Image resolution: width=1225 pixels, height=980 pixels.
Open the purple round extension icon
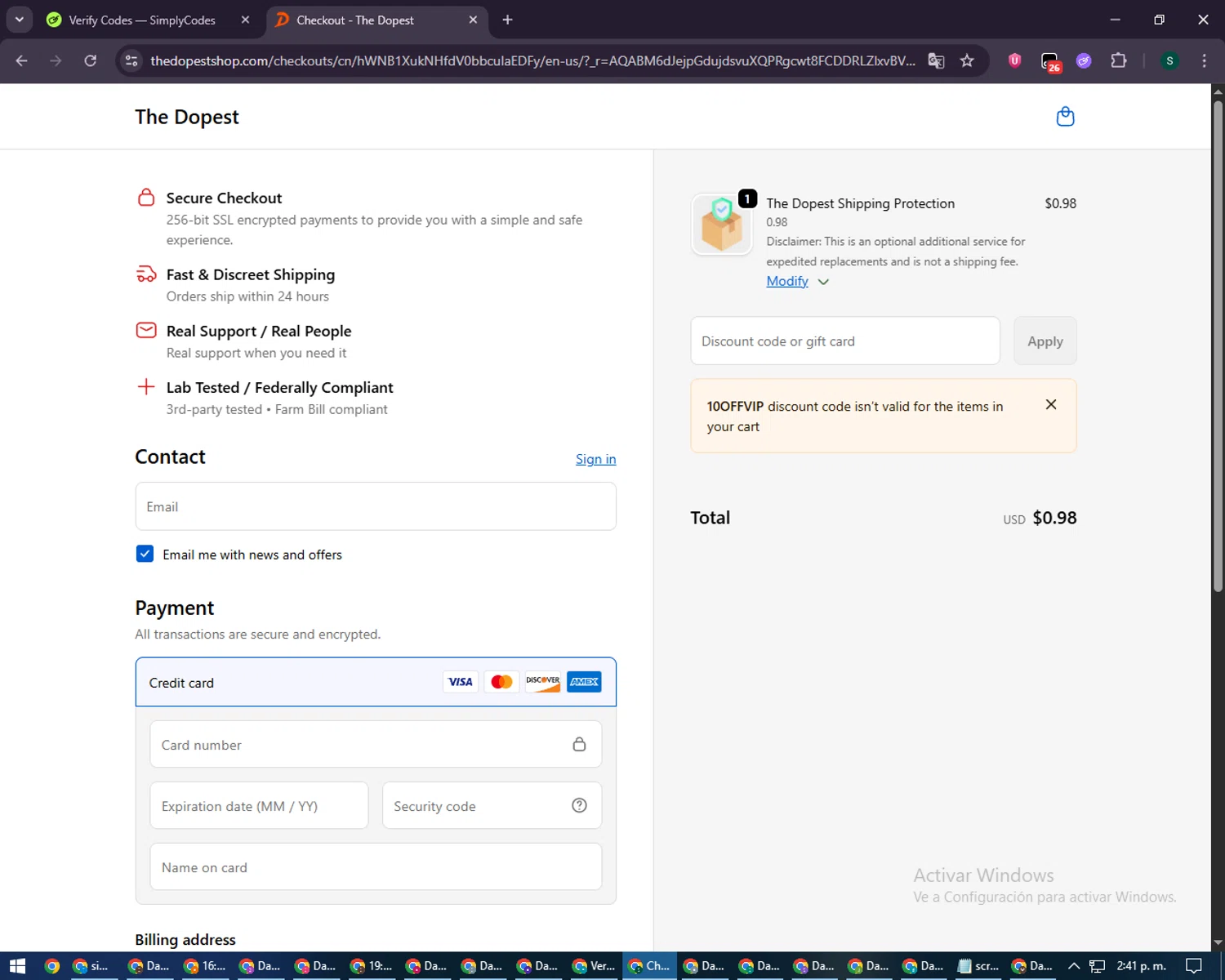tap(1084, 60)
